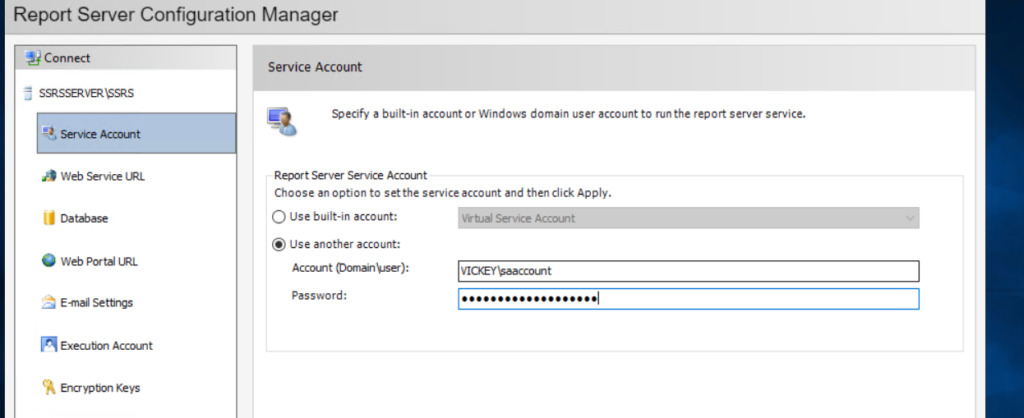Click the Service Account panel heading

tap(315, 67)
